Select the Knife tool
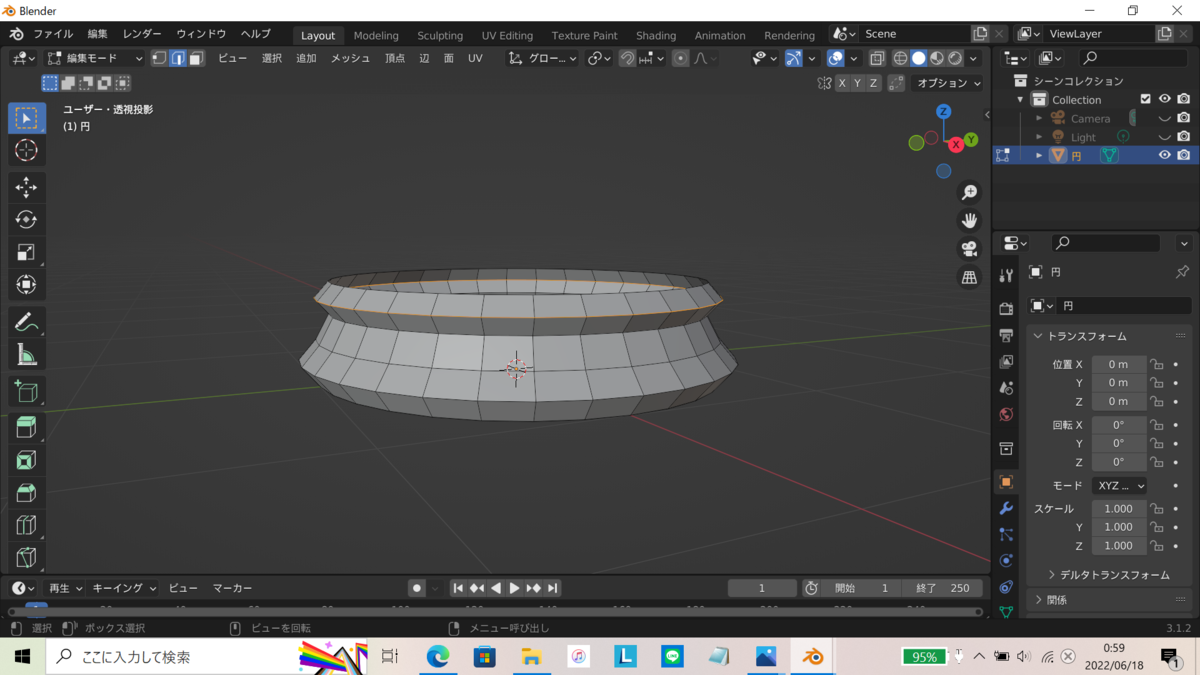Screen dimensions: 1200x675 (x=27, y=557)
